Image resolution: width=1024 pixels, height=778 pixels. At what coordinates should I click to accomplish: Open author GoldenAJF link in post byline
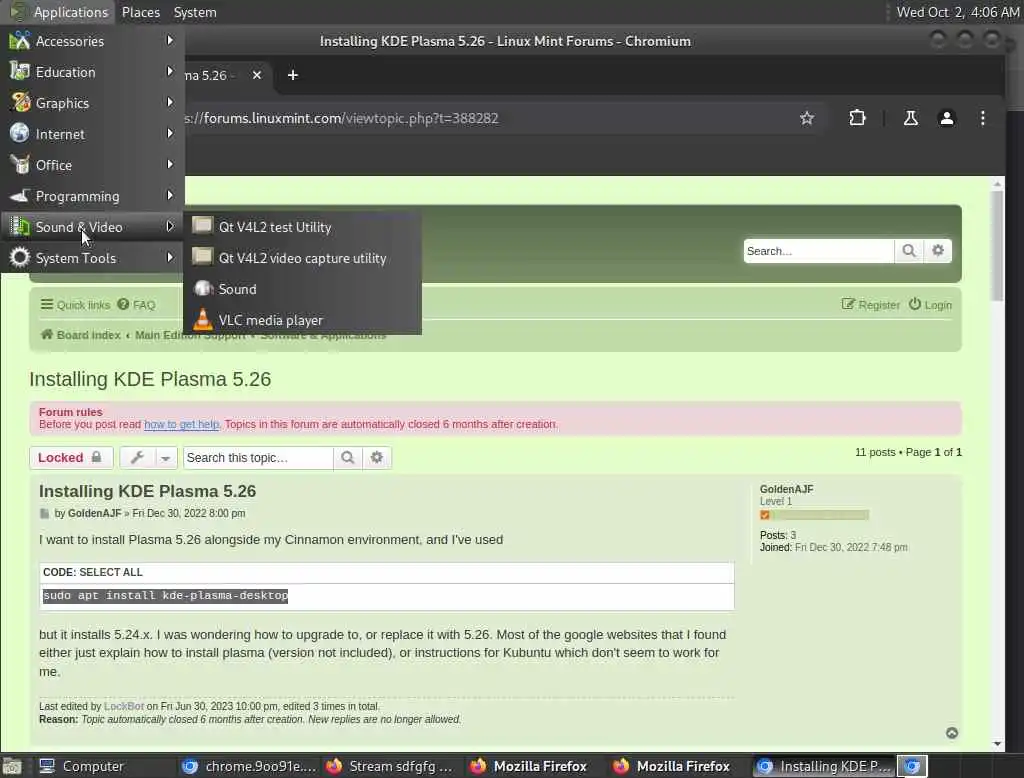pyautogui.click(x=95, y=513)
